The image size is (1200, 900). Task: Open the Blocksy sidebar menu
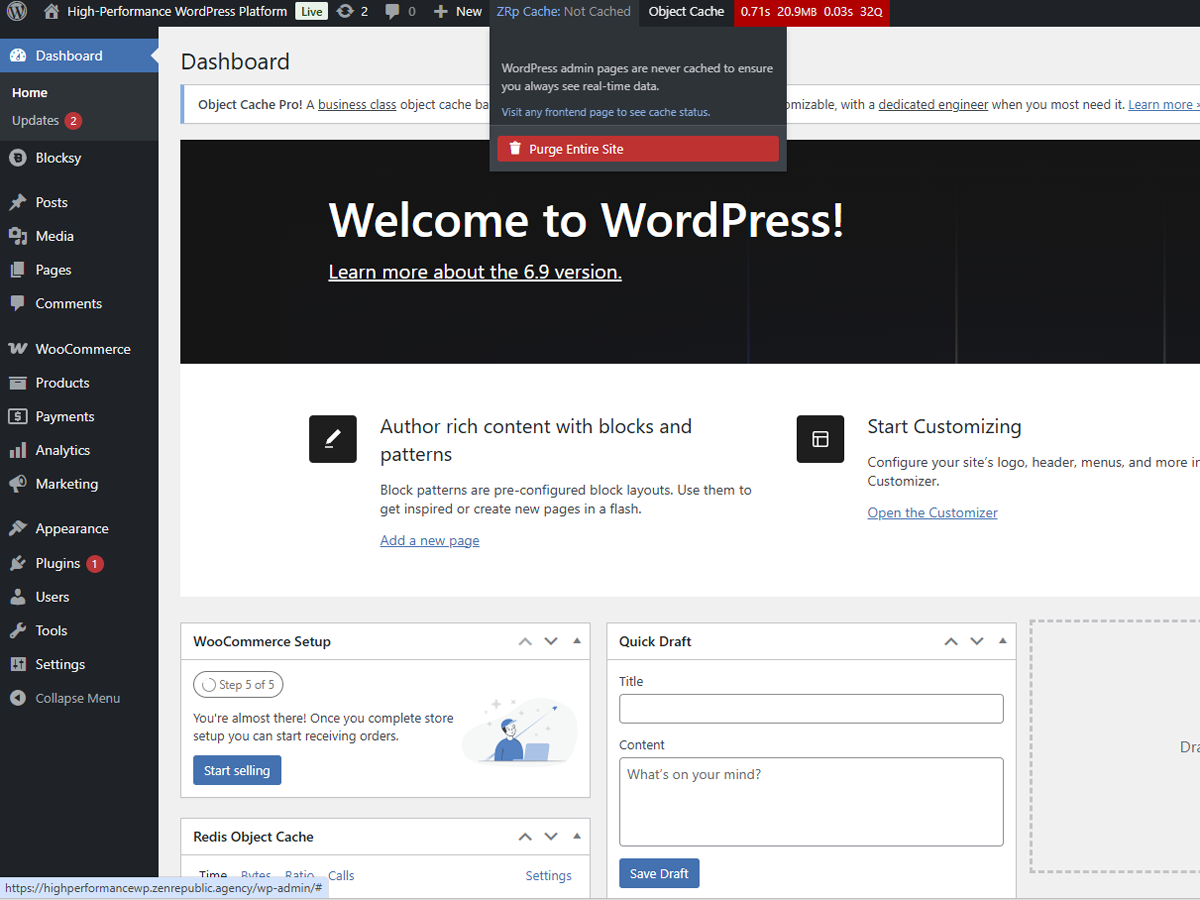click(x=58, y=158)
